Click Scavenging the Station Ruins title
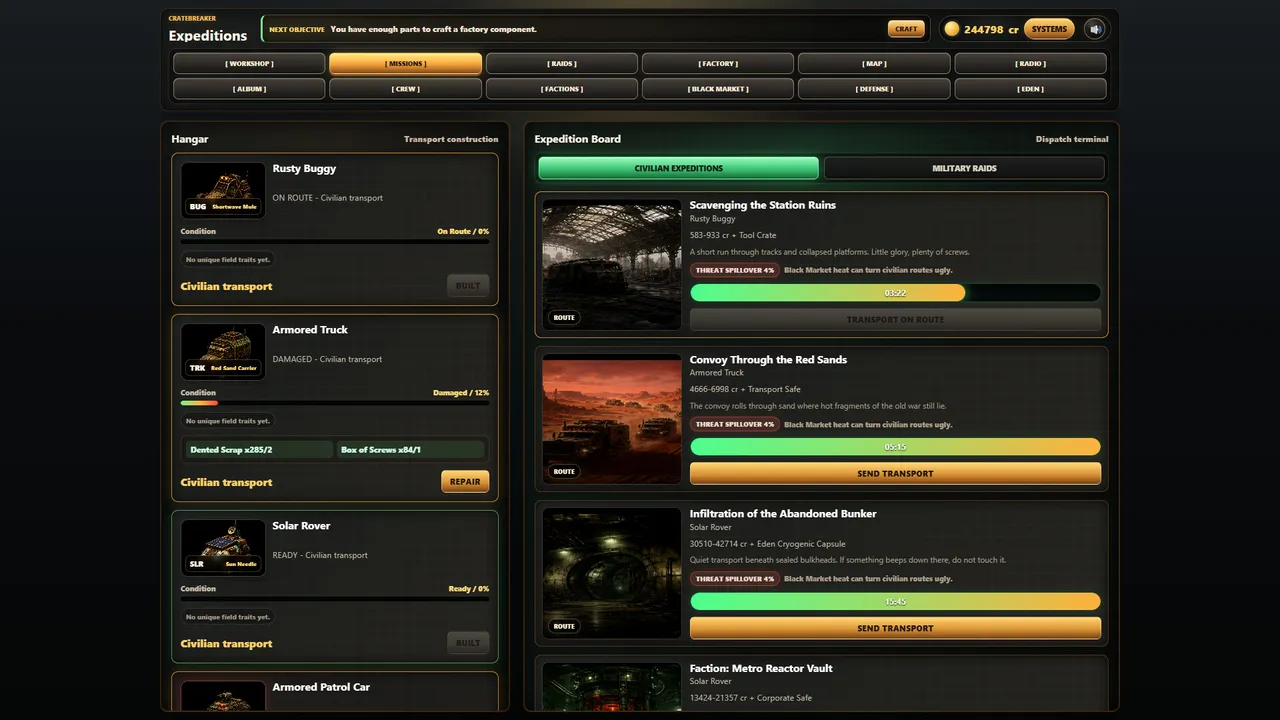This screenshot has height=720, width=1280. point(762,205)
